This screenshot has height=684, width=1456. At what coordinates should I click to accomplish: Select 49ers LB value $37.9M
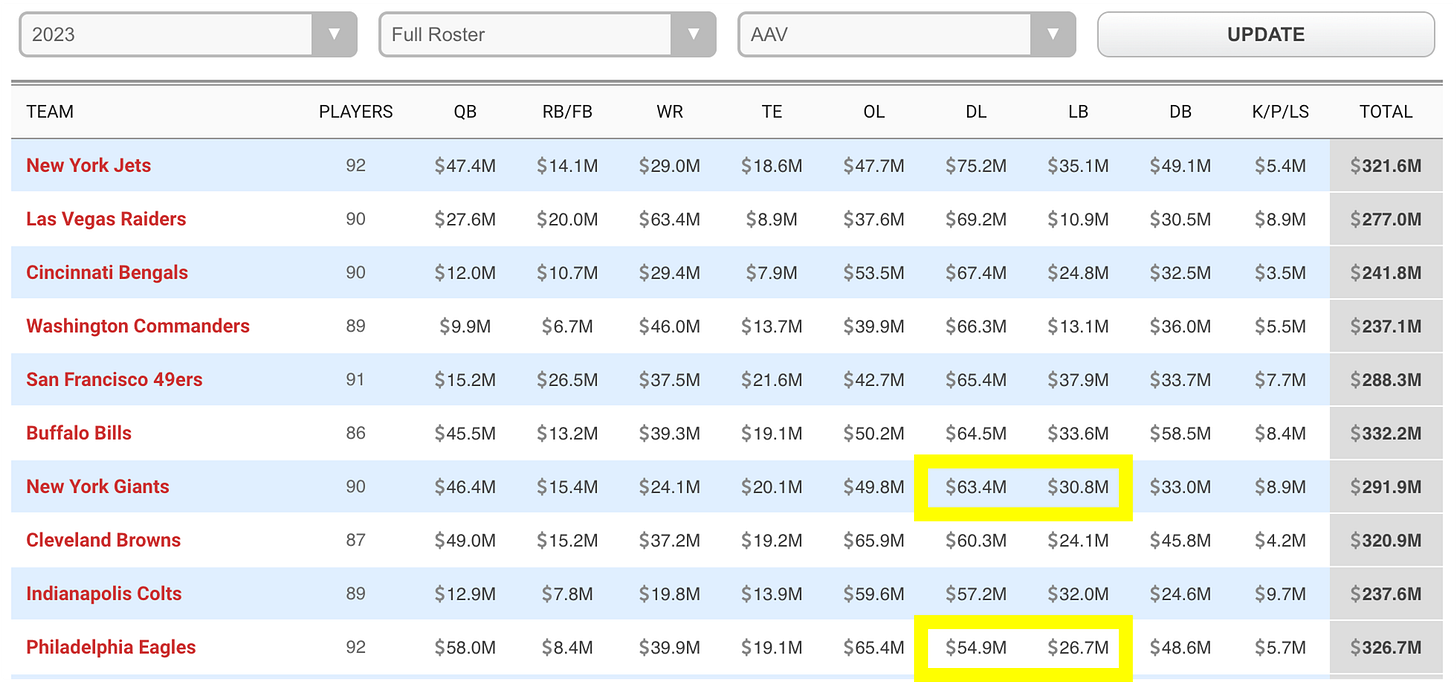click(1078, 380)
